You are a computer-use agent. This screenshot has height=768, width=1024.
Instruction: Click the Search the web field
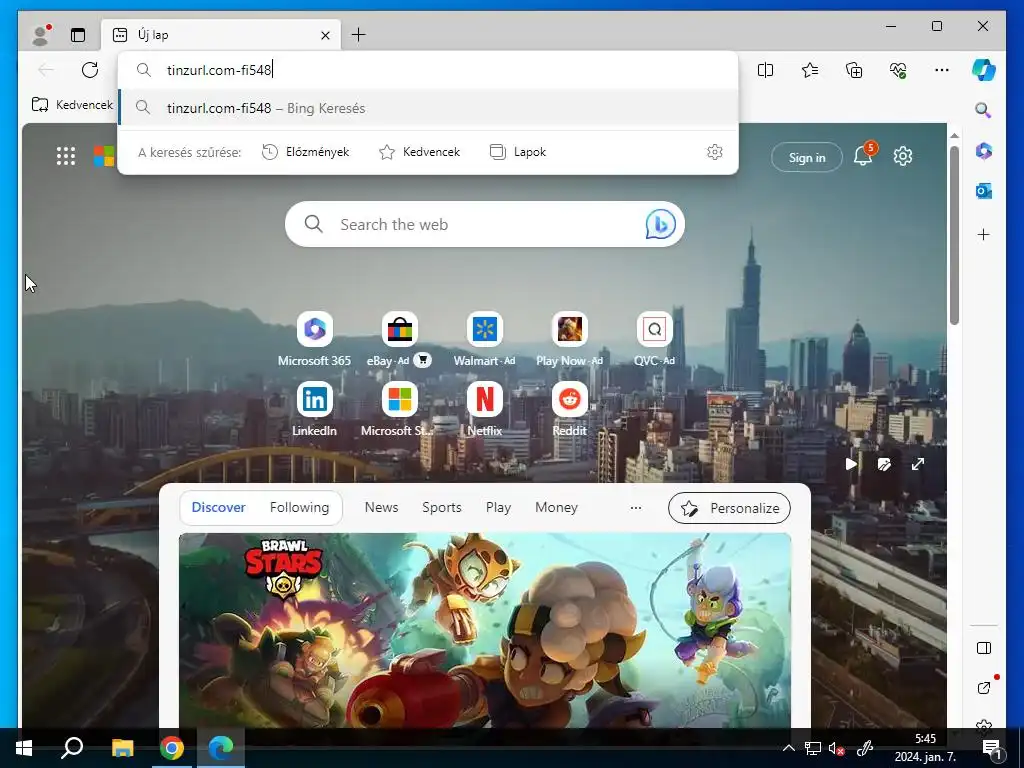[485, 224]
